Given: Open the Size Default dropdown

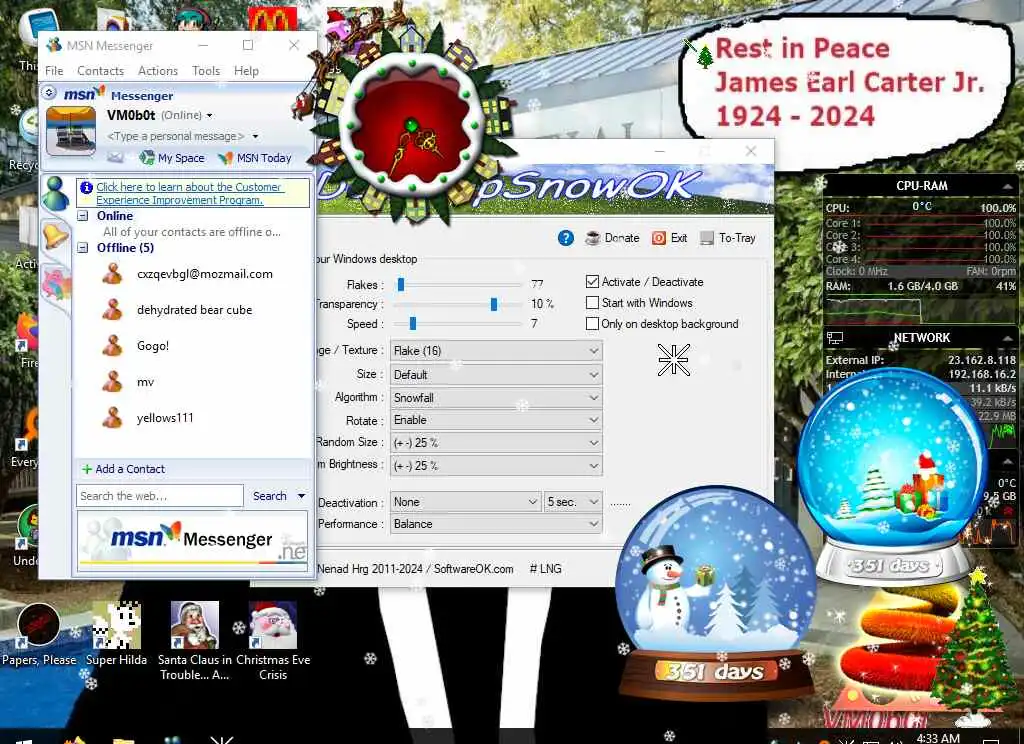Looking at the screenshot, I should click(496, 374).
